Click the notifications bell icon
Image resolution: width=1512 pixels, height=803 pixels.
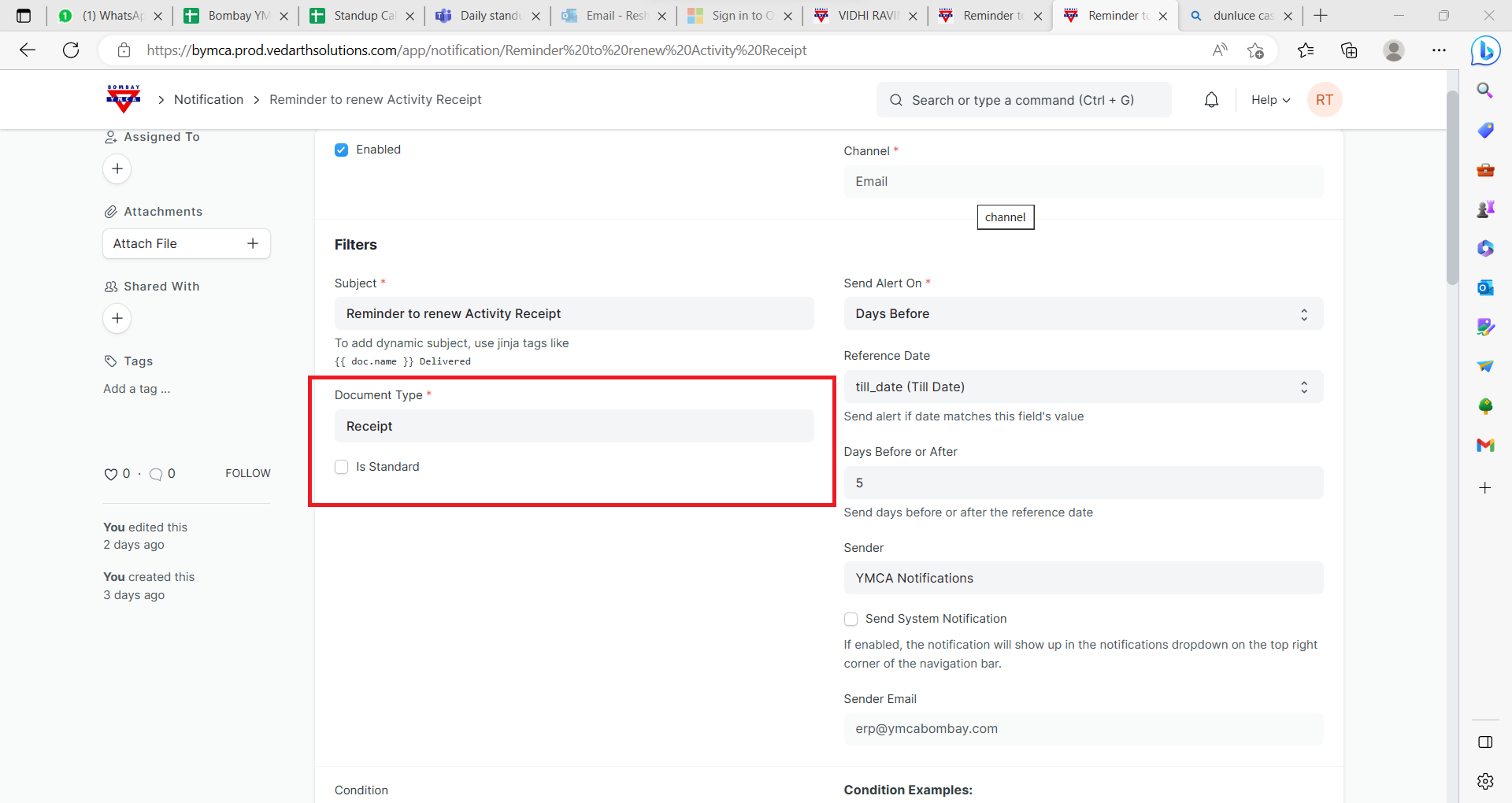point(1211,100)
